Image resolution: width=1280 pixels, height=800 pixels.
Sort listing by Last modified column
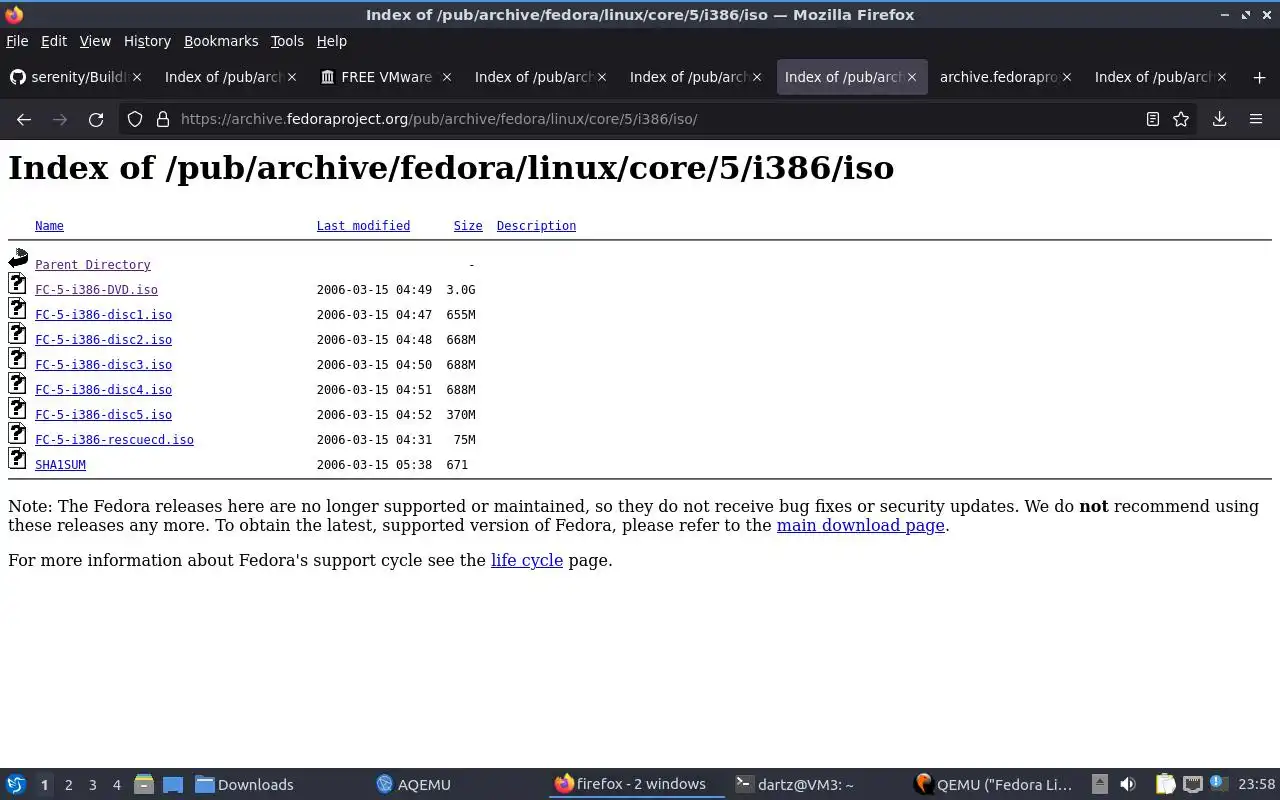tap(363, 226)
